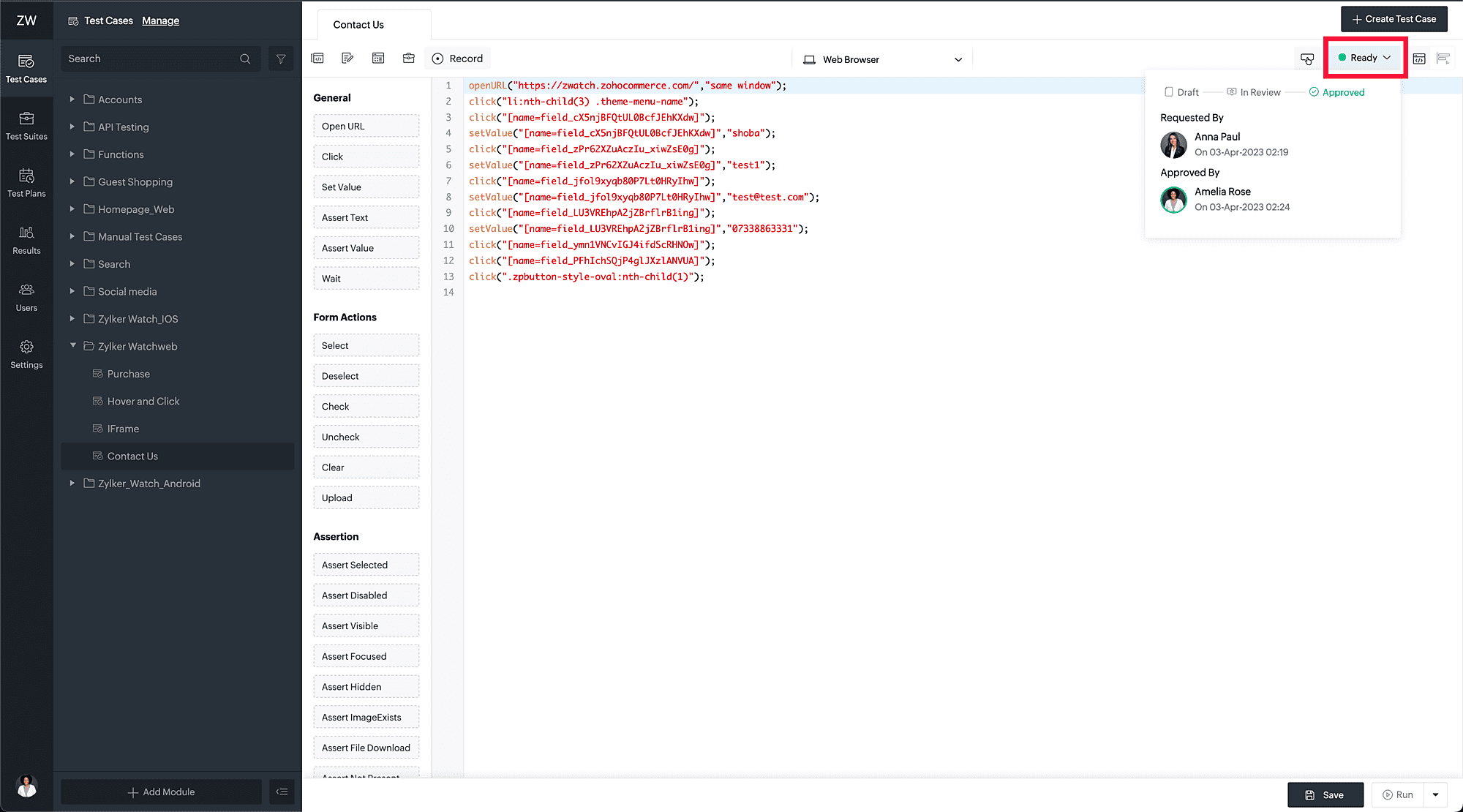
Task: Collapse sidebar with the bottom arrow icon
Action: tap(282, 792)
